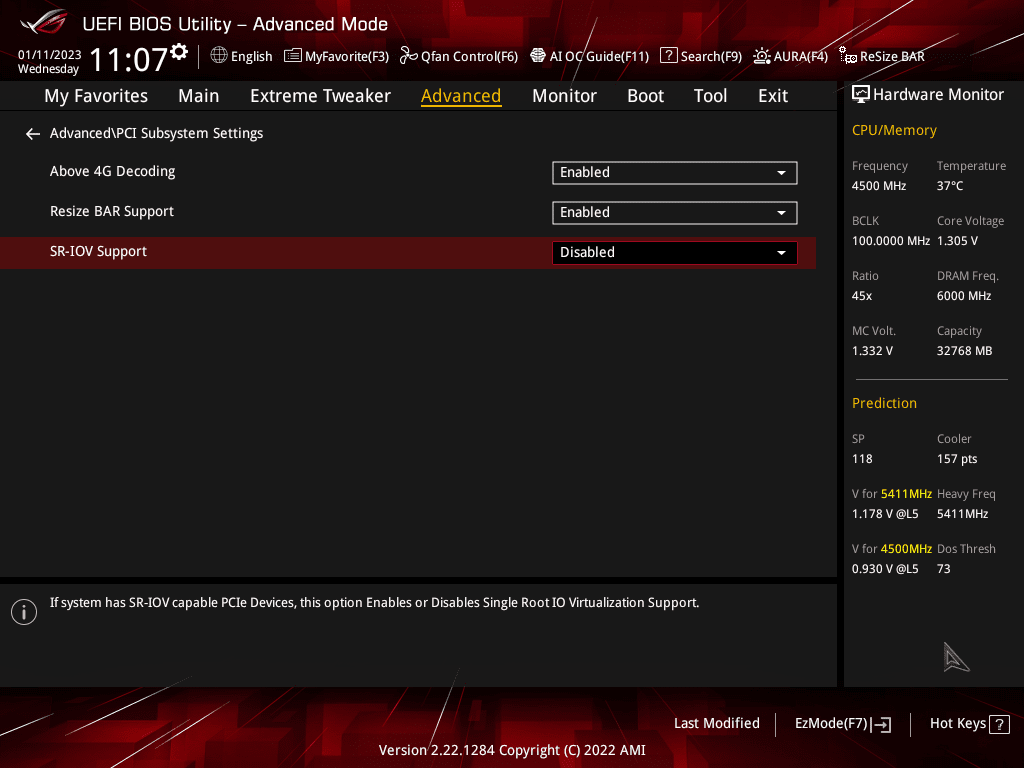
Task: Click the arrow of Above 4G Decoding dropdown
Action: [x=781, y=173]
